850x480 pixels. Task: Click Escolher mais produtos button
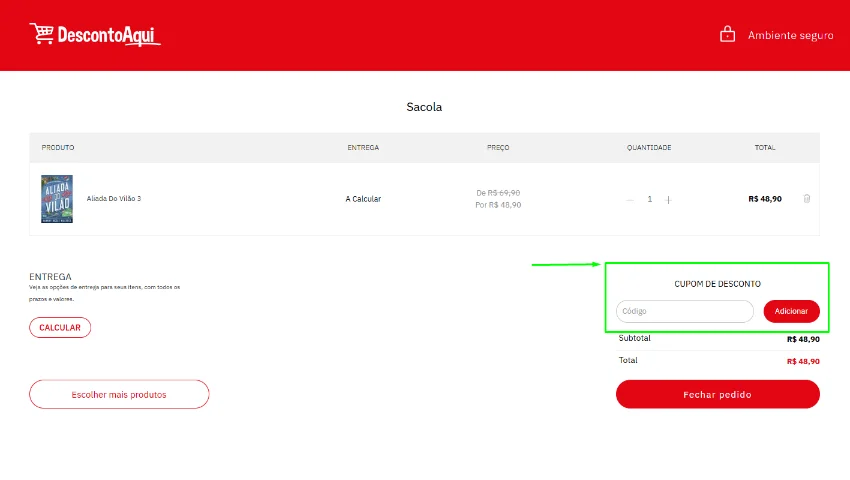click(119, 394)
